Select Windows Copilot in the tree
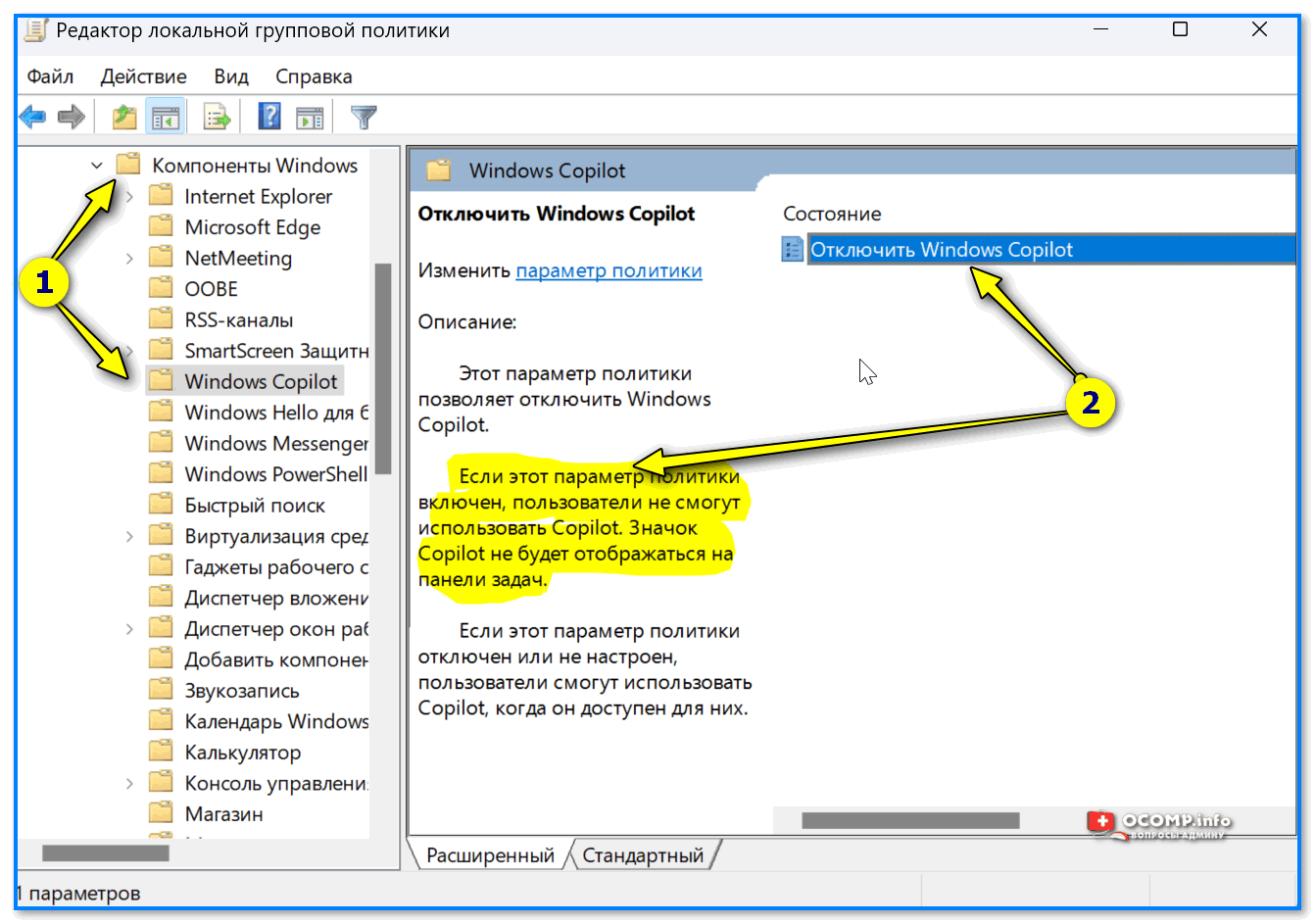Image resolution: width=1315 pixels, height=924 pixels. [261, 381]
